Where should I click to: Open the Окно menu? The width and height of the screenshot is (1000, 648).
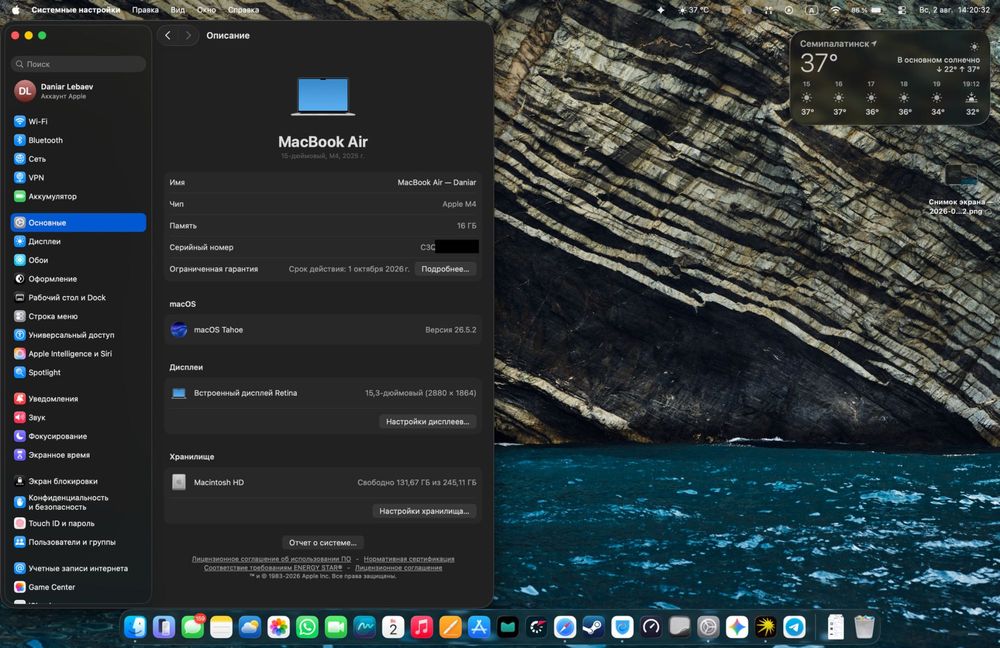coord(207,10)
